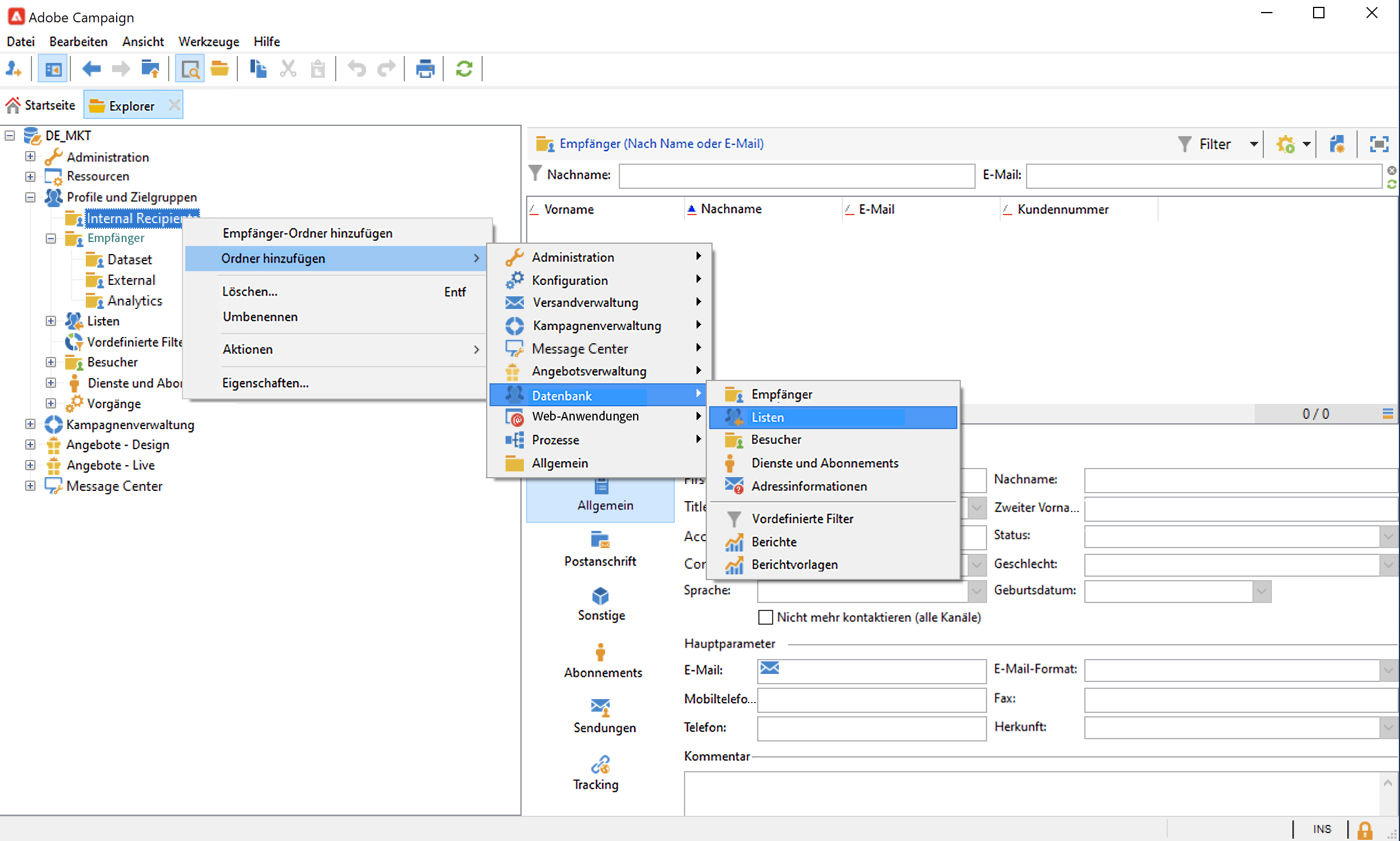Click the undo toolbar icon
Viewport: 1400px width, 841px height.
(357, 69)
